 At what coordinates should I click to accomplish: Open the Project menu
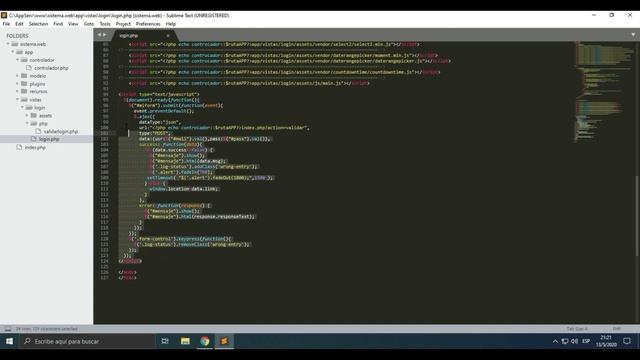pyautogui.click(x=123, y=24)
